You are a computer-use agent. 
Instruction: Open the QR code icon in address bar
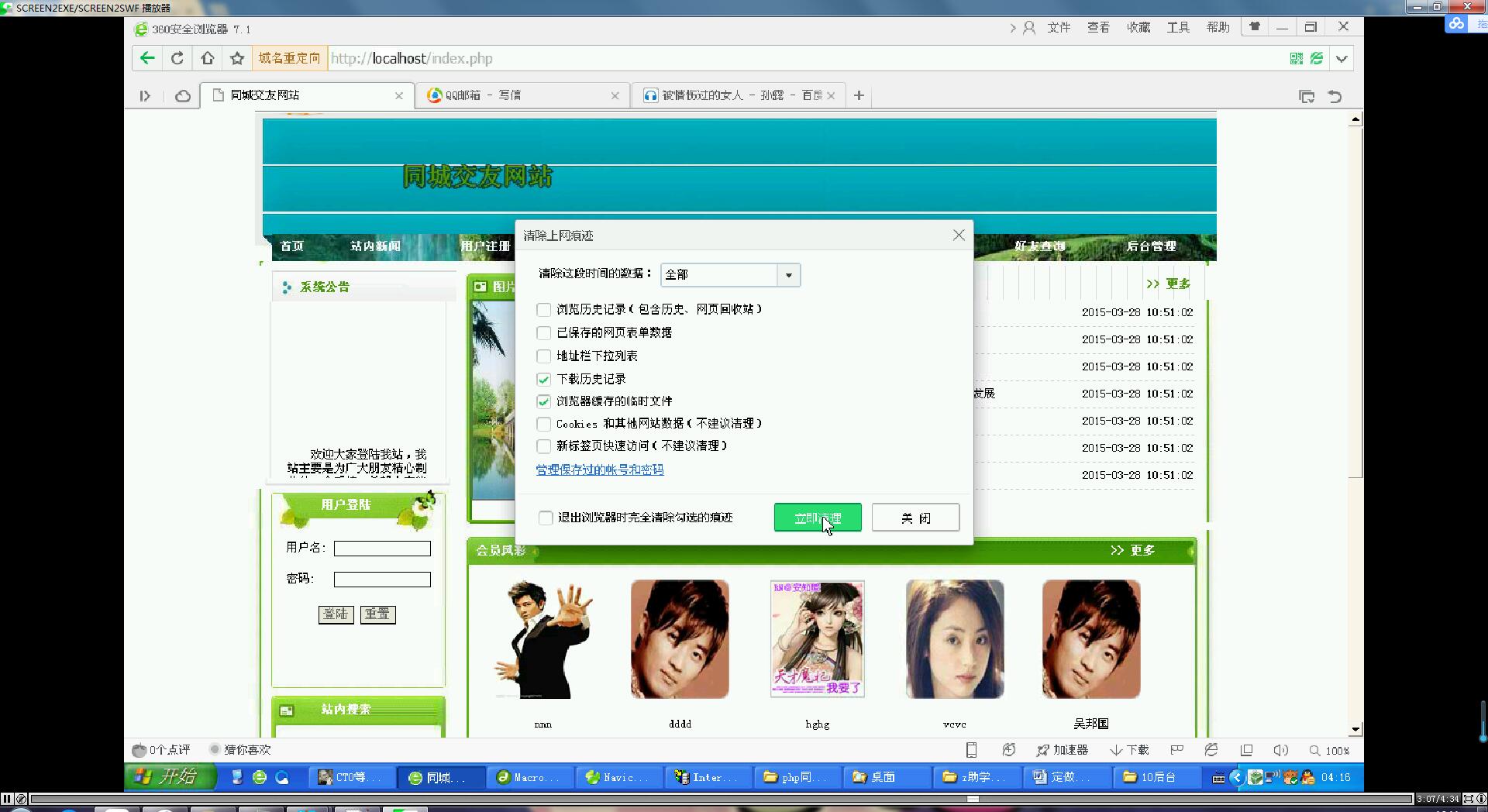pos(1296,58)
